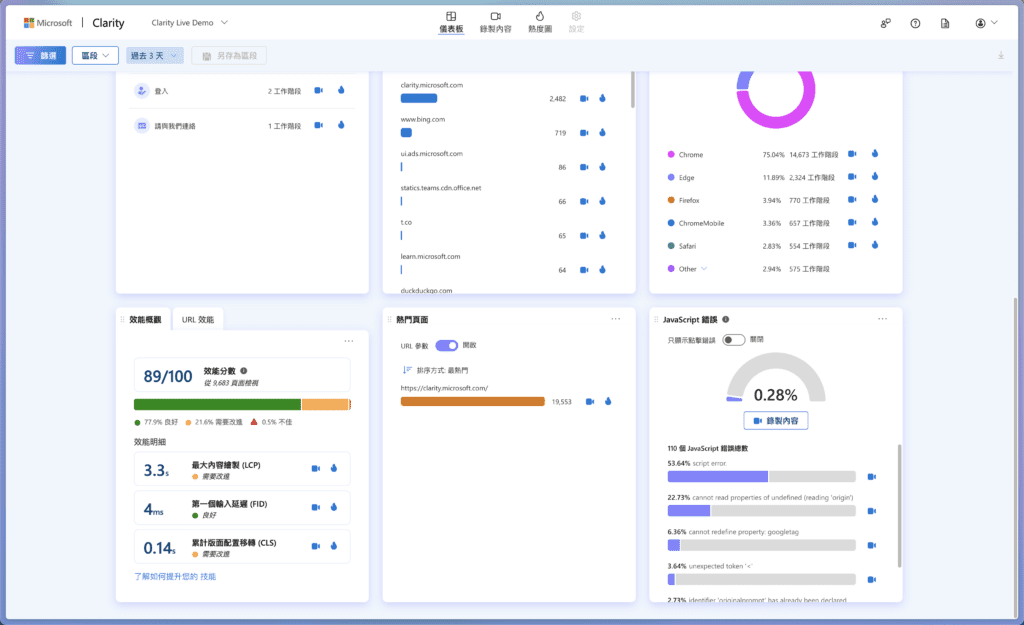Click recordings icon for script error row
1024x625 pixels.
tap(871, 476)
